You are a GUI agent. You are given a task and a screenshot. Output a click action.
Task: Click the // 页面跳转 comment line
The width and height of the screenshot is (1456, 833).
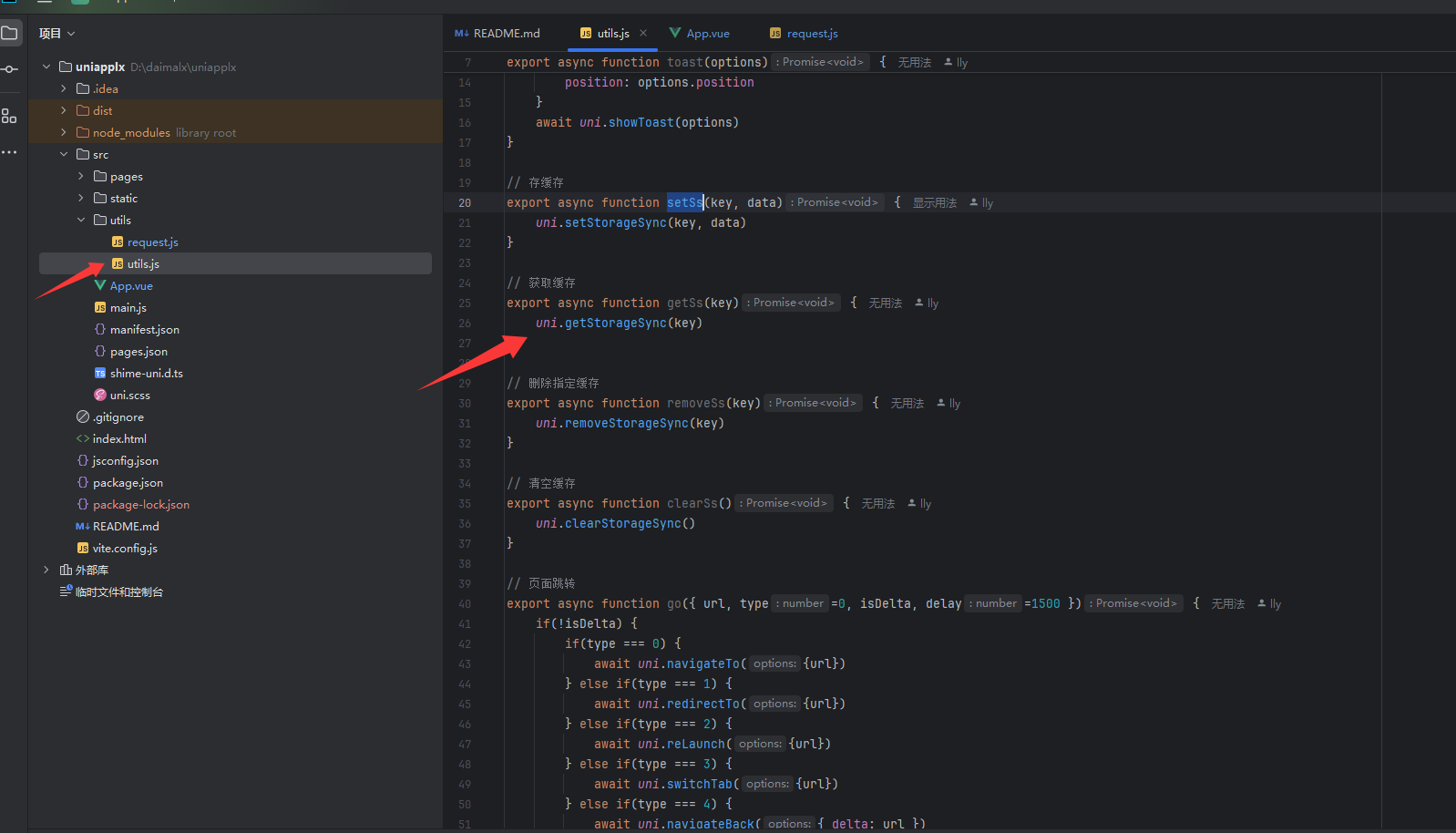click(x=541, y=583)
